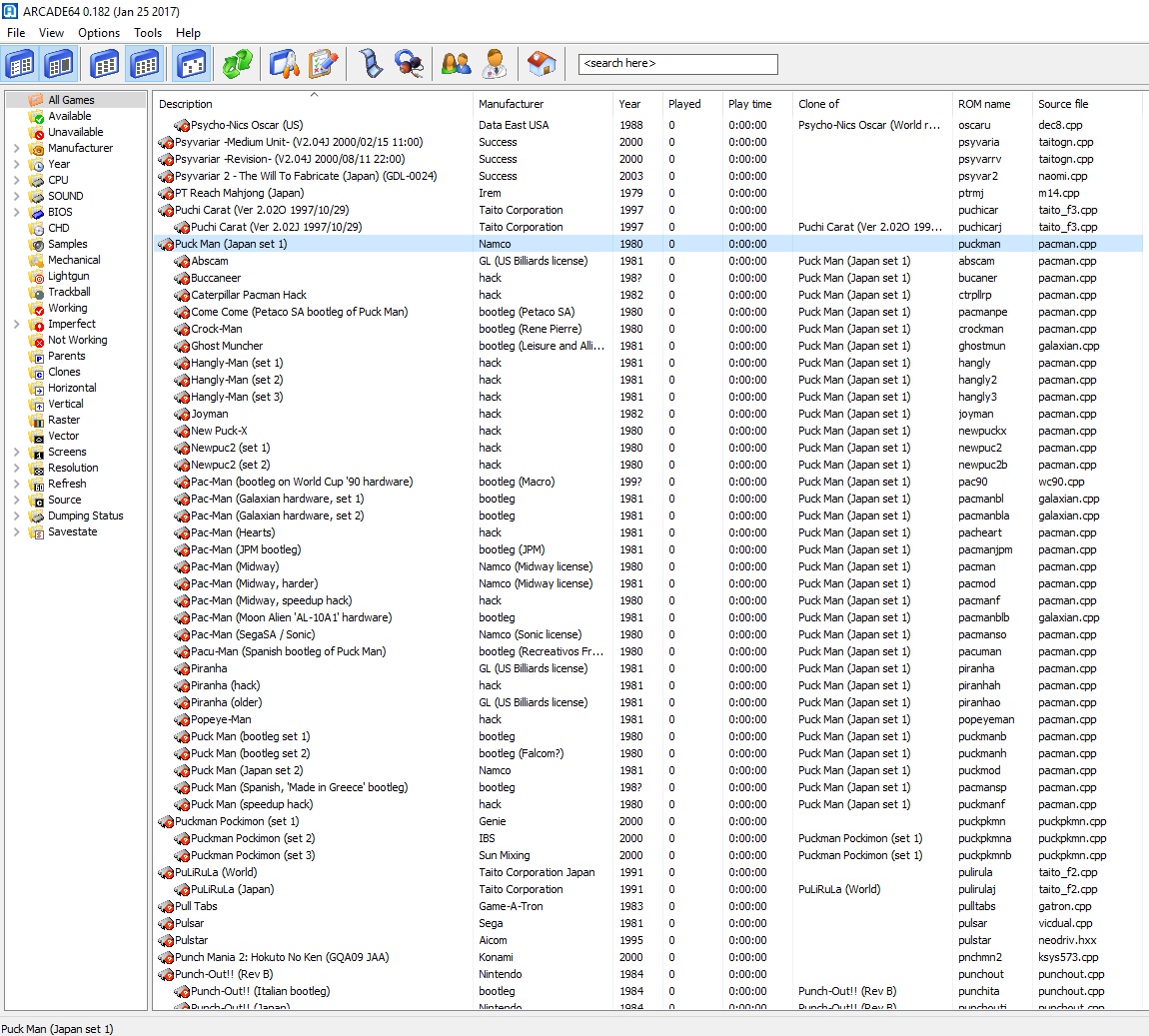The height and width of the screenshot is (1036, 1149).
Task: Select All Games in folder tree
Action: [71, 100]
